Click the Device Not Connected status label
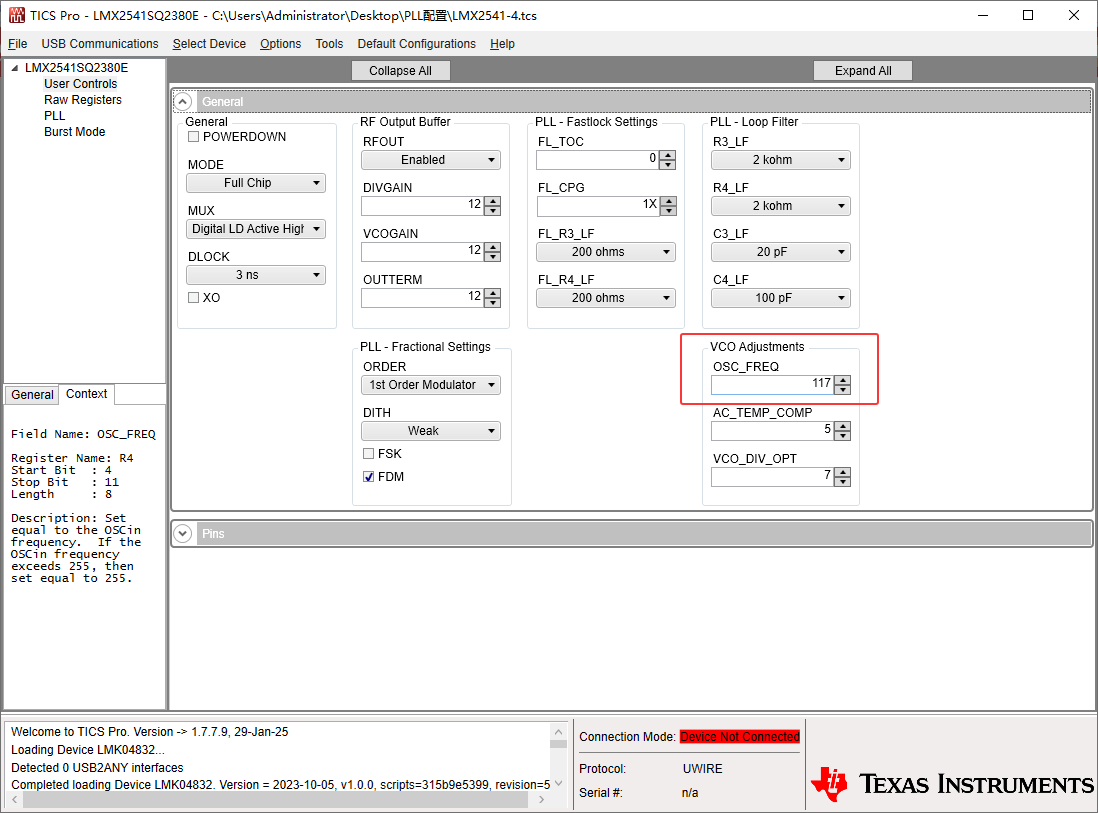1098x813 pixels. pos(739,737)
